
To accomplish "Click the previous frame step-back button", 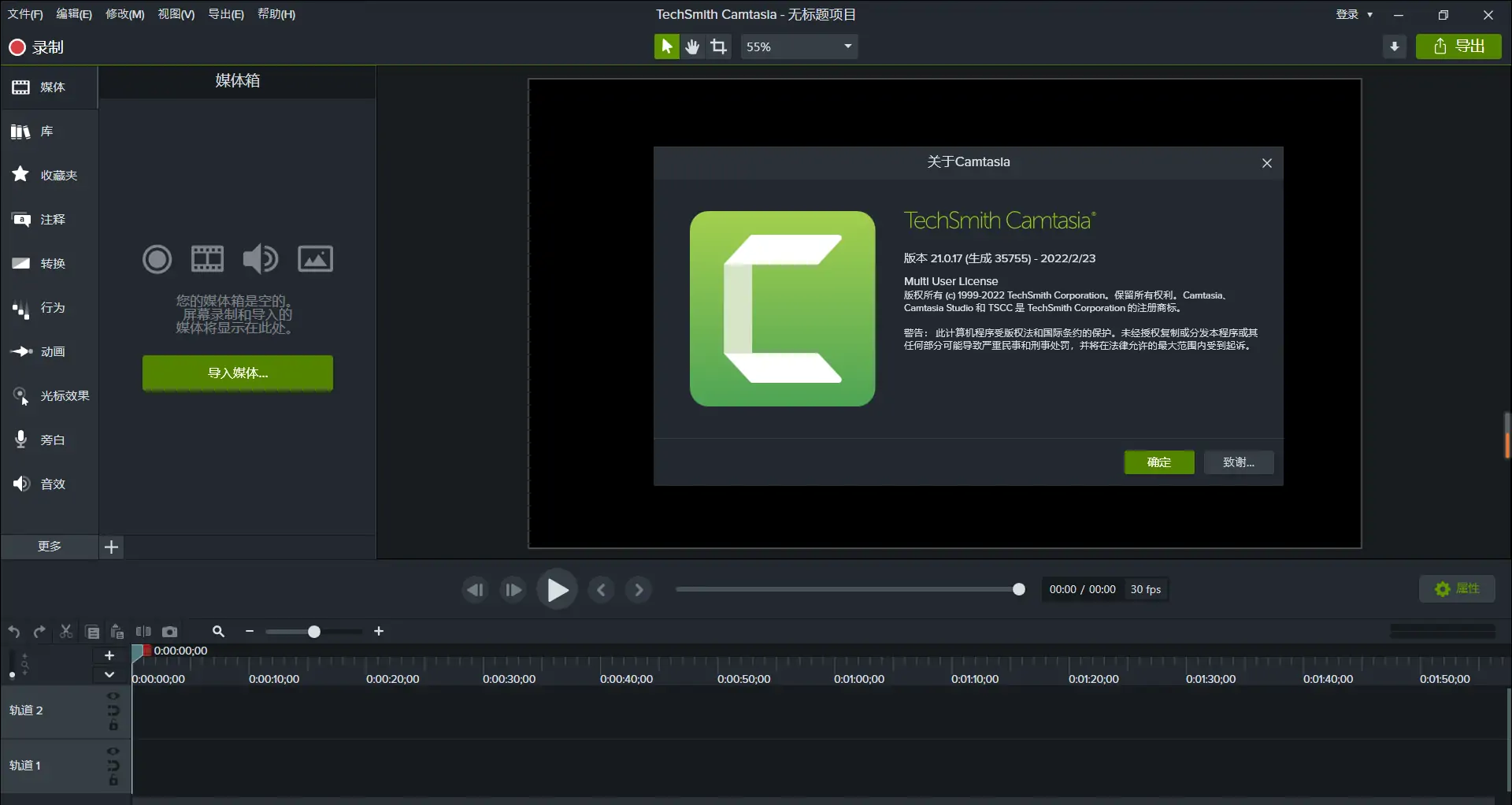I will 475,589.
